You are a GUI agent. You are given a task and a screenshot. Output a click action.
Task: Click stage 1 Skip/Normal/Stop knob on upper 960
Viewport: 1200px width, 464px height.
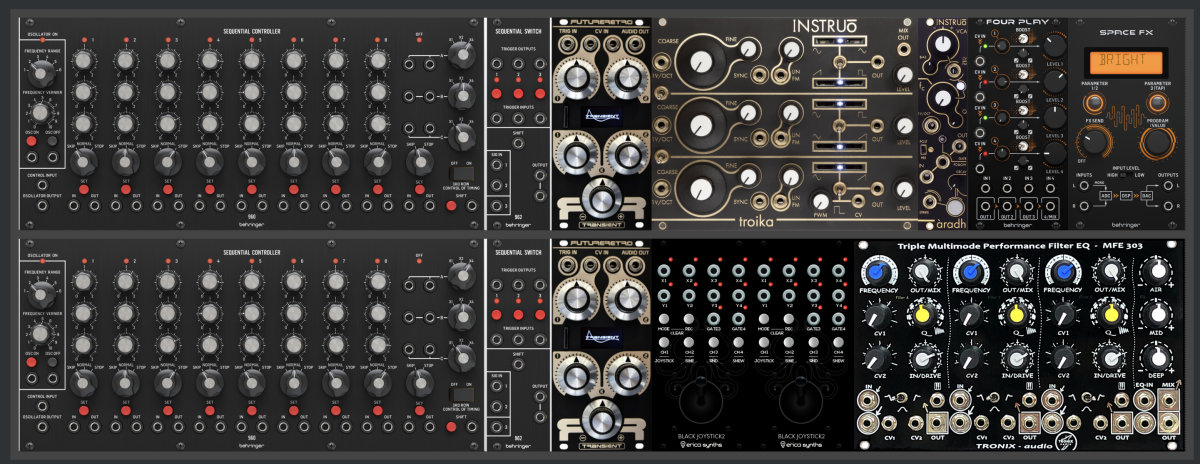point(82,160)
